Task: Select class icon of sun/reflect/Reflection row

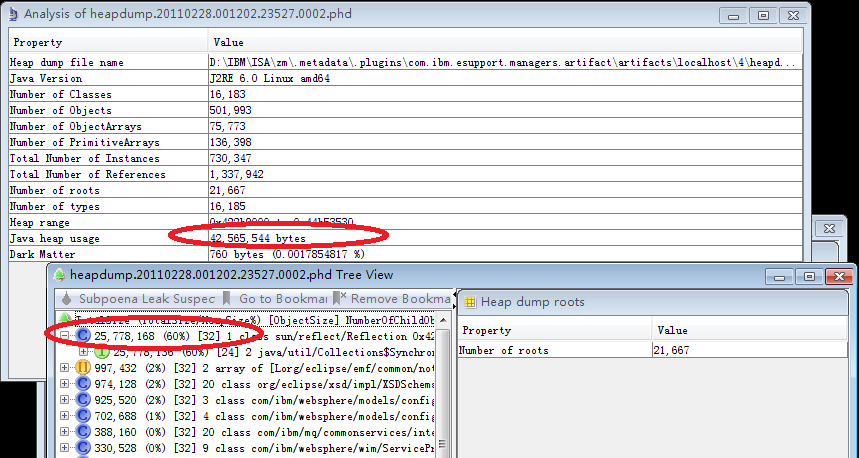Action: pyautogui.click(x=83, y=336)
